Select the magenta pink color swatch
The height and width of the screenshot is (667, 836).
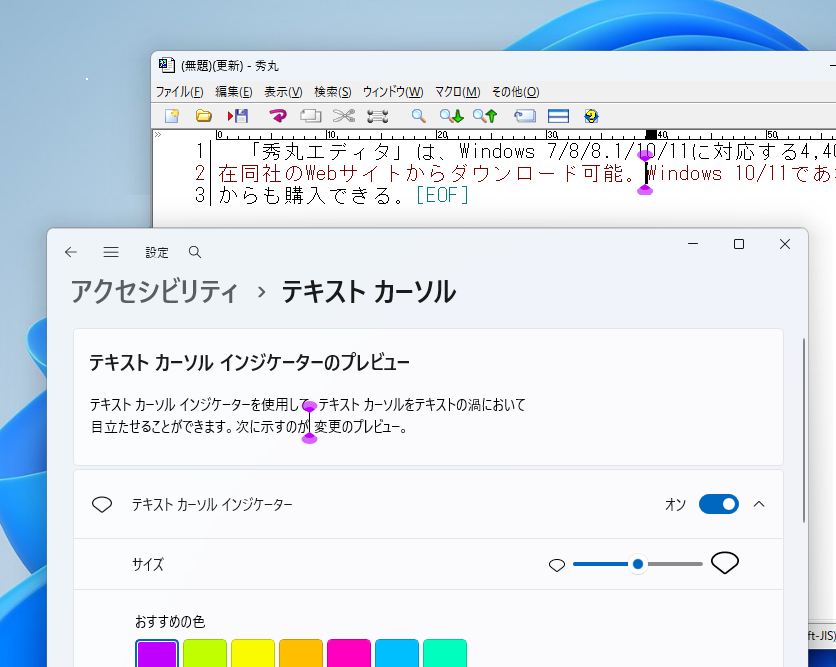click(349, 654)
